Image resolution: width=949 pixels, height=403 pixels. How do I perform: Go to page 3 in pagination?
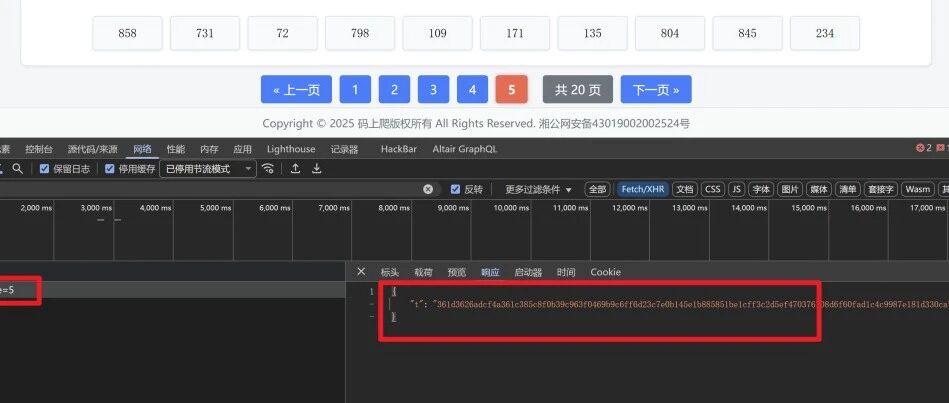(433, 90)
